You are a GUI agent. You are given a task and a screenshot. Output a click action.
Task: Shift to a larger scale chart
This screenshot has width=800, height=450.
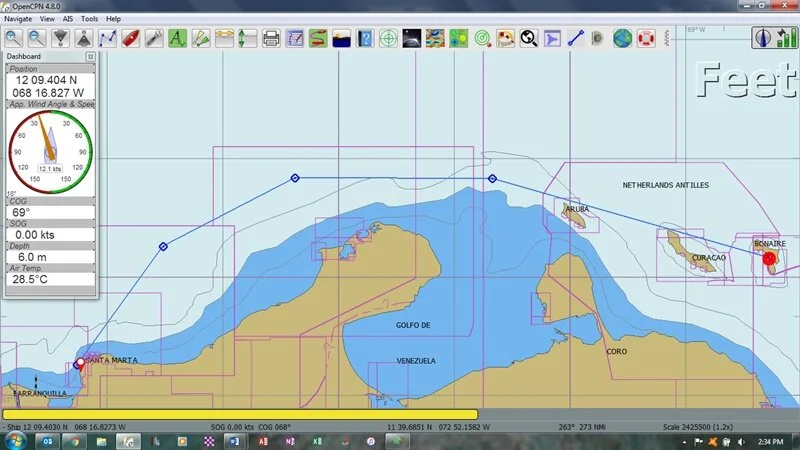[60, 38]
